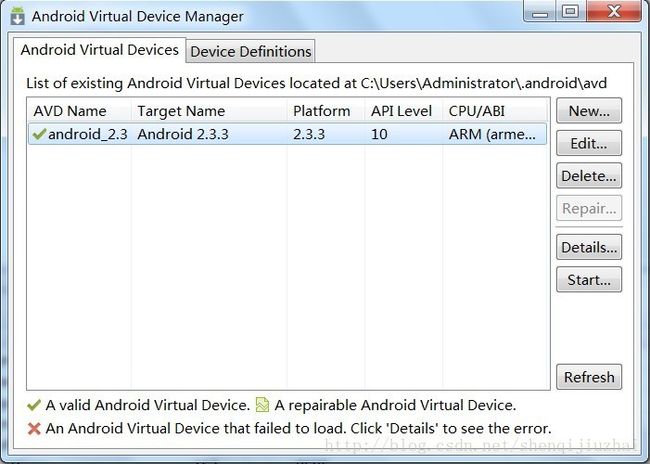Select the android_2.3 row in the list
The image size is (650, 464).
tap(288, 134)
